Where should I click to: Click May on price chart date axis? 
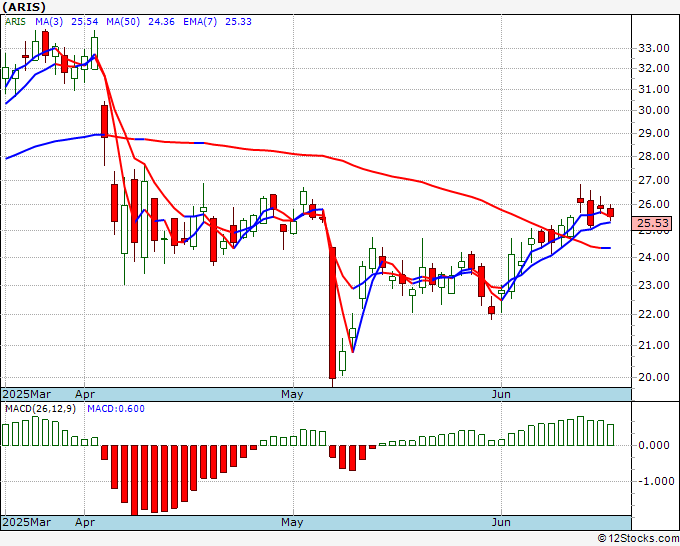[292, 394]
